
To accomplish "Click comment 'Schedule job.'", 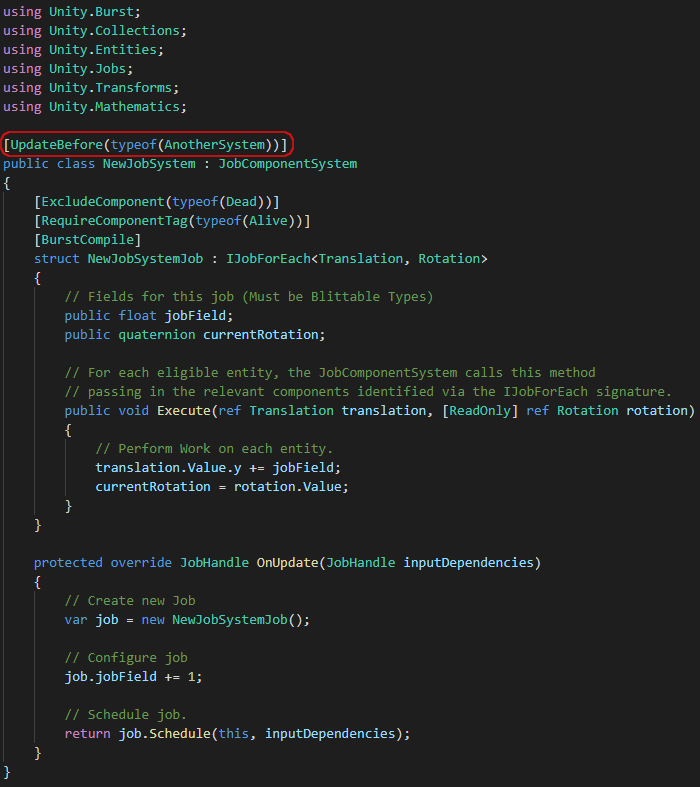I will coord(126,715).
